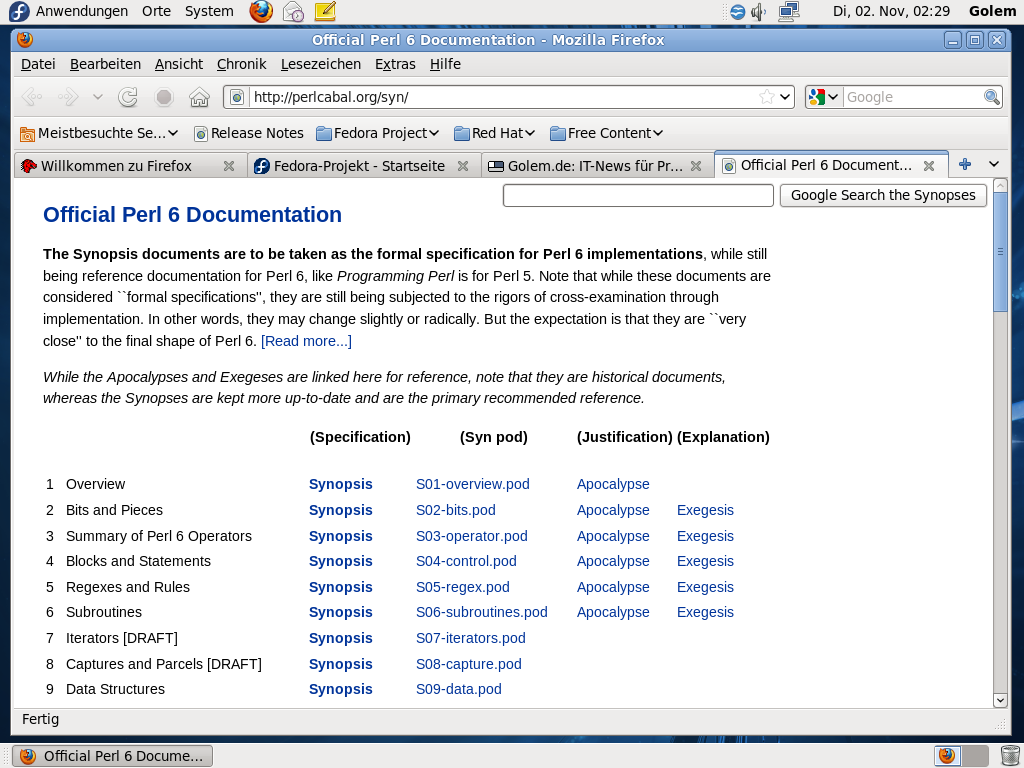
Task: Click the Home icon in navigation toolbar
Action: [199, 97]
